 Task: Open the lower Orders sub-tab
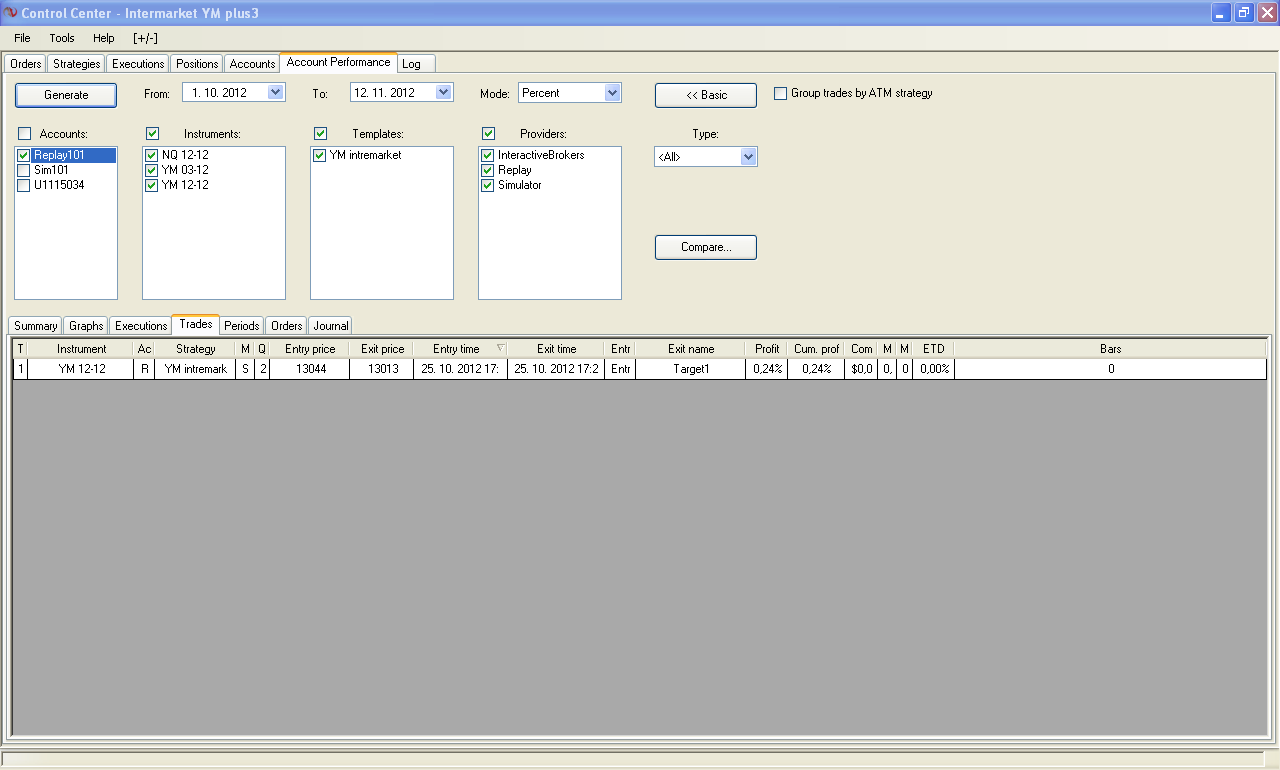(287, 326)
